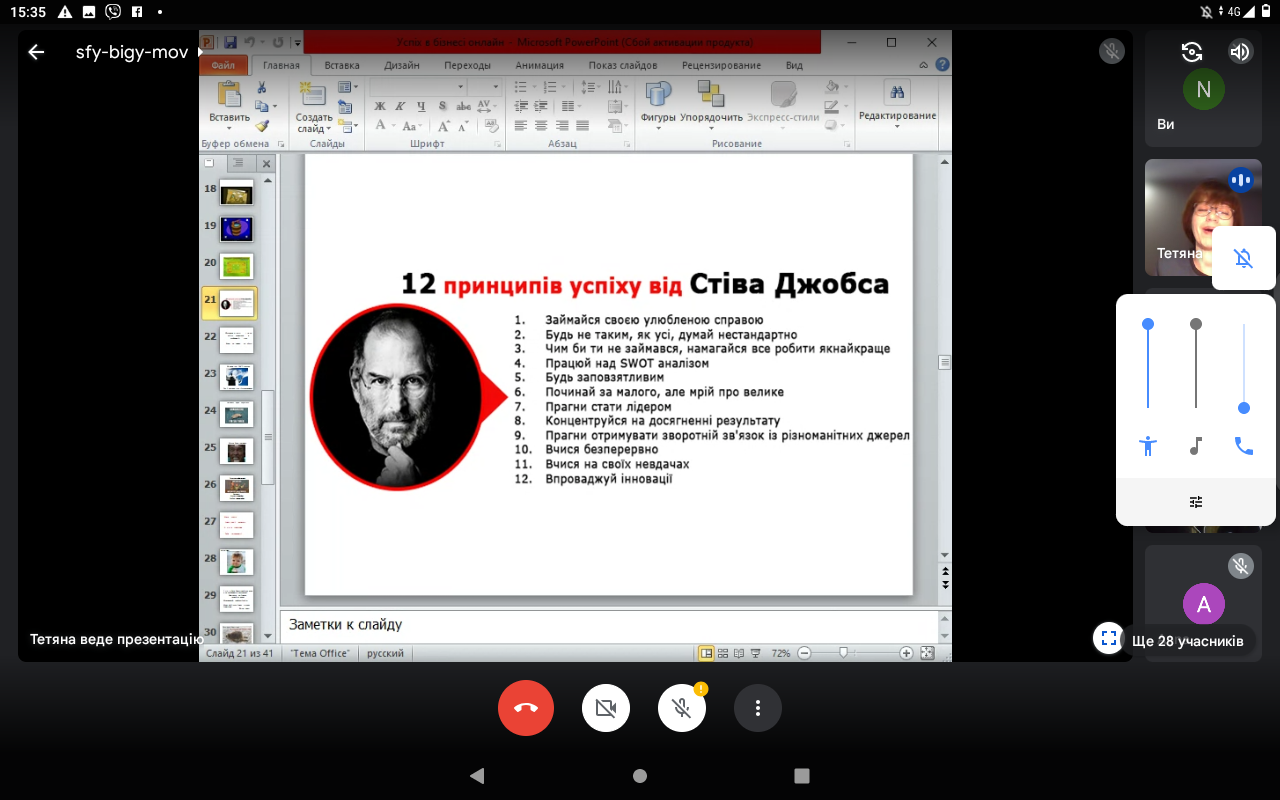Select the accessibility volume icon
Image resolution: width=1280 pixels, height=800 pixels.
point(1148,447)
